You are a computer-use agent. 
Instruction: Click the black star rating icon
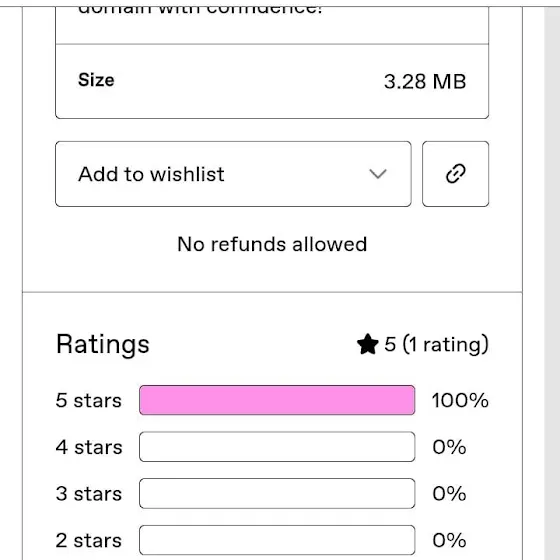[x=368, y=344]
